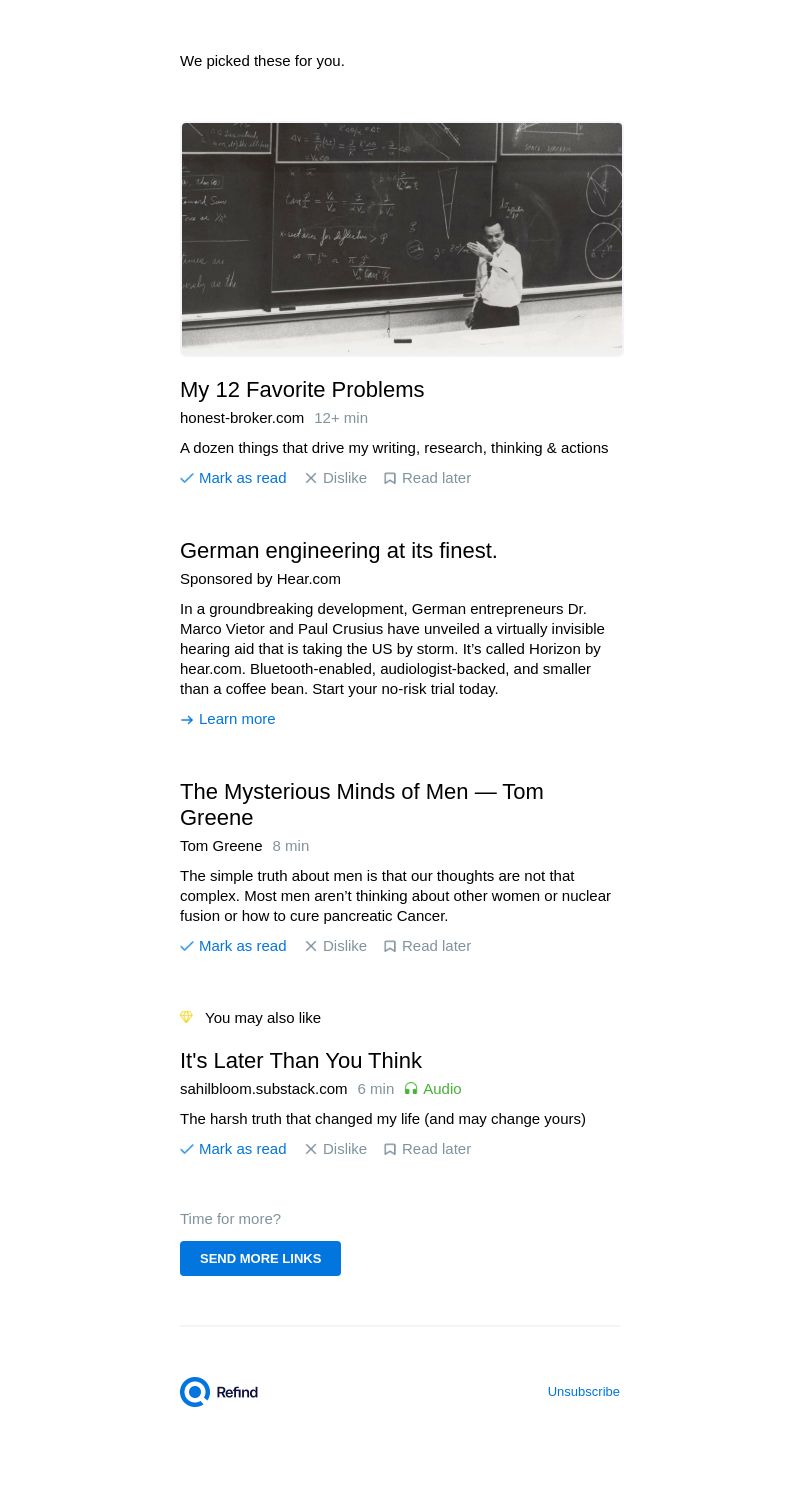
Task: Mark Mysterious Minds of Men as read
Action: click(x=242, y=946)
